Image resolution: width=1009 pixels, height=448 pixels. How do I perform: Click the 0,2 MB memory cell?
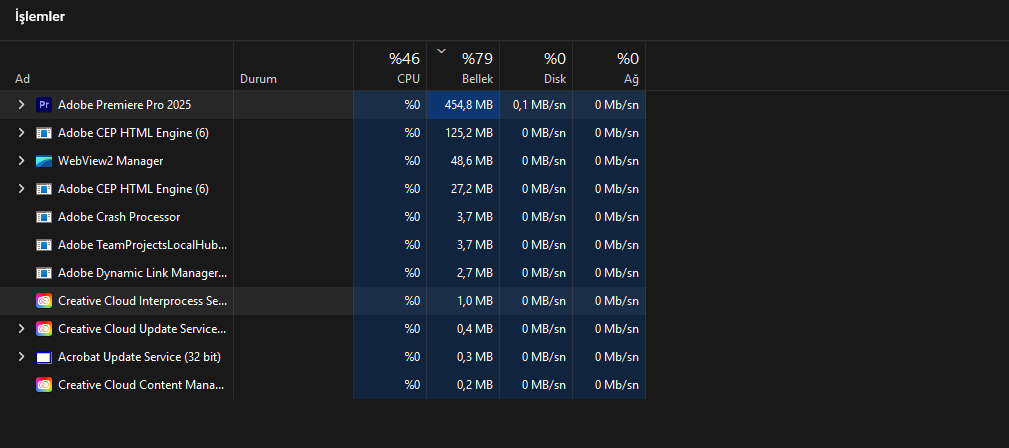(463, 385)
